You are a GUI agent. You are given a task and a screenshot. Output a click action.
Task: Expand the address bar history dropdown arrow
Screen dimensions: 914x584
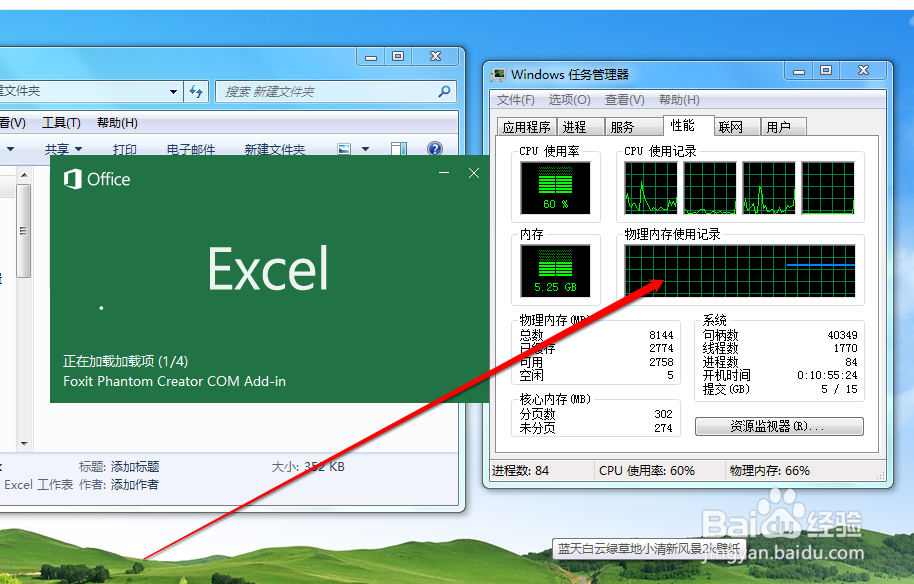tap(173, 92)
